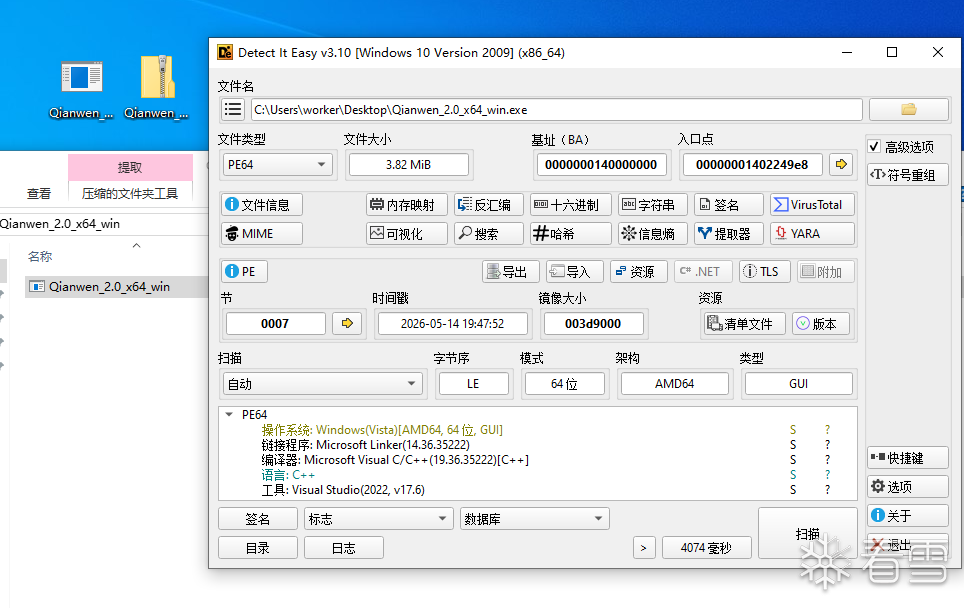Open 可视化 visualization

[x=407, y=234]
